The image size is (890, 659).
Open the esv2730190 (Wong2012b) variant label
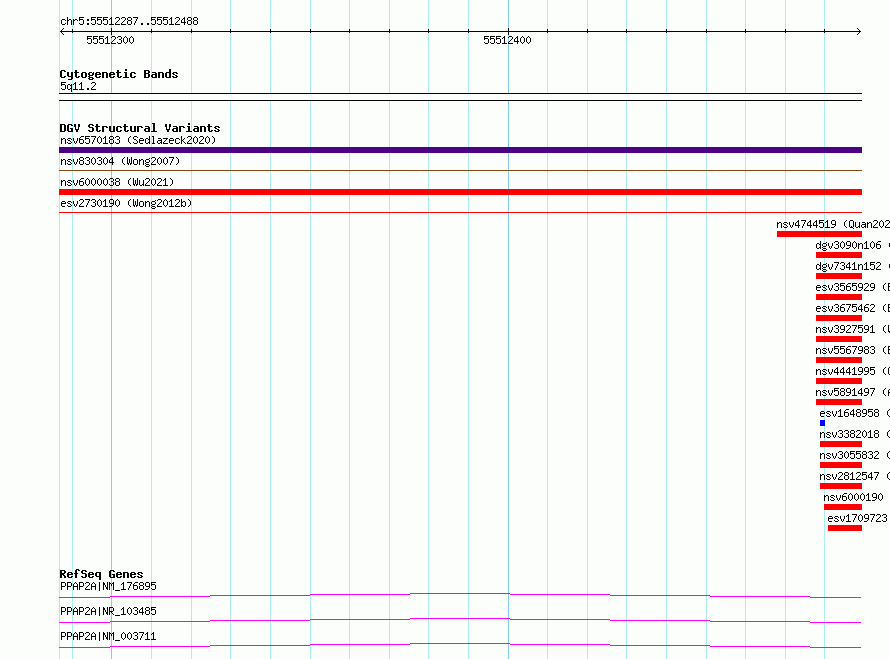click(126, 203)
